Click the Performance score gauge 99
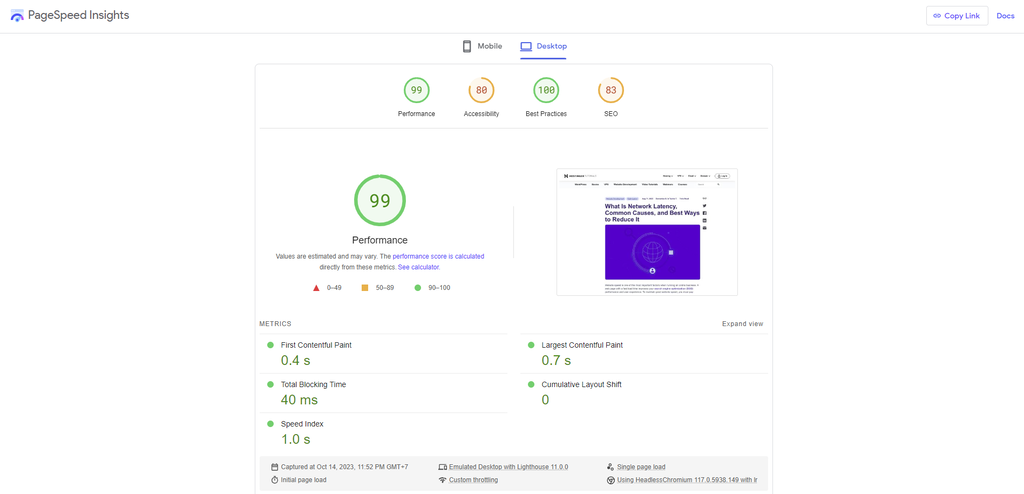Viewport: 1024px width, 494px height. click(x=416, y=91)
